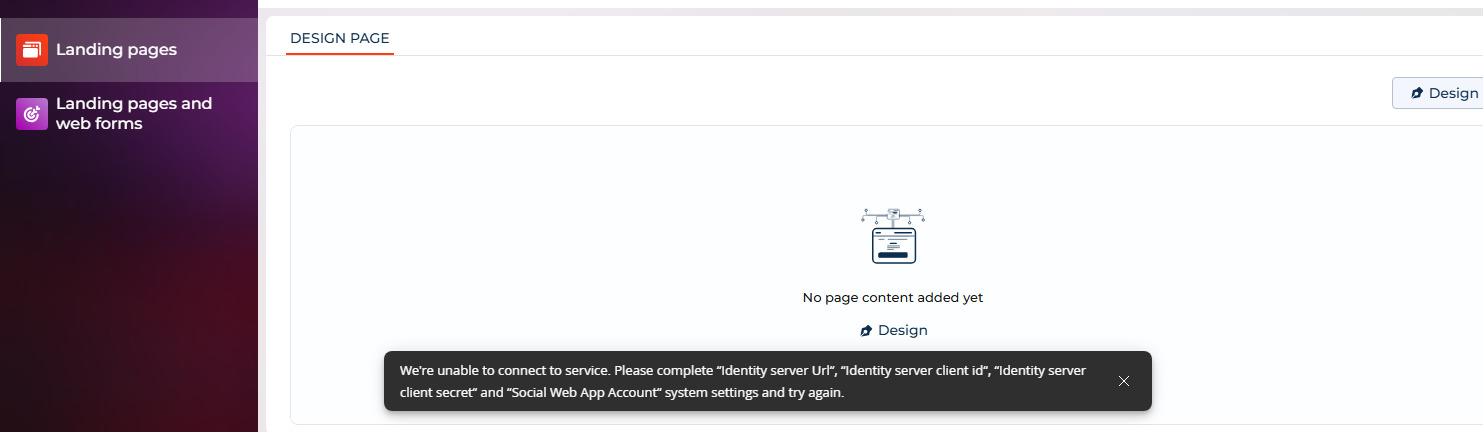Click the purple Landing pages and web forms icon
1483x432 pixels.
pos(32,114)
